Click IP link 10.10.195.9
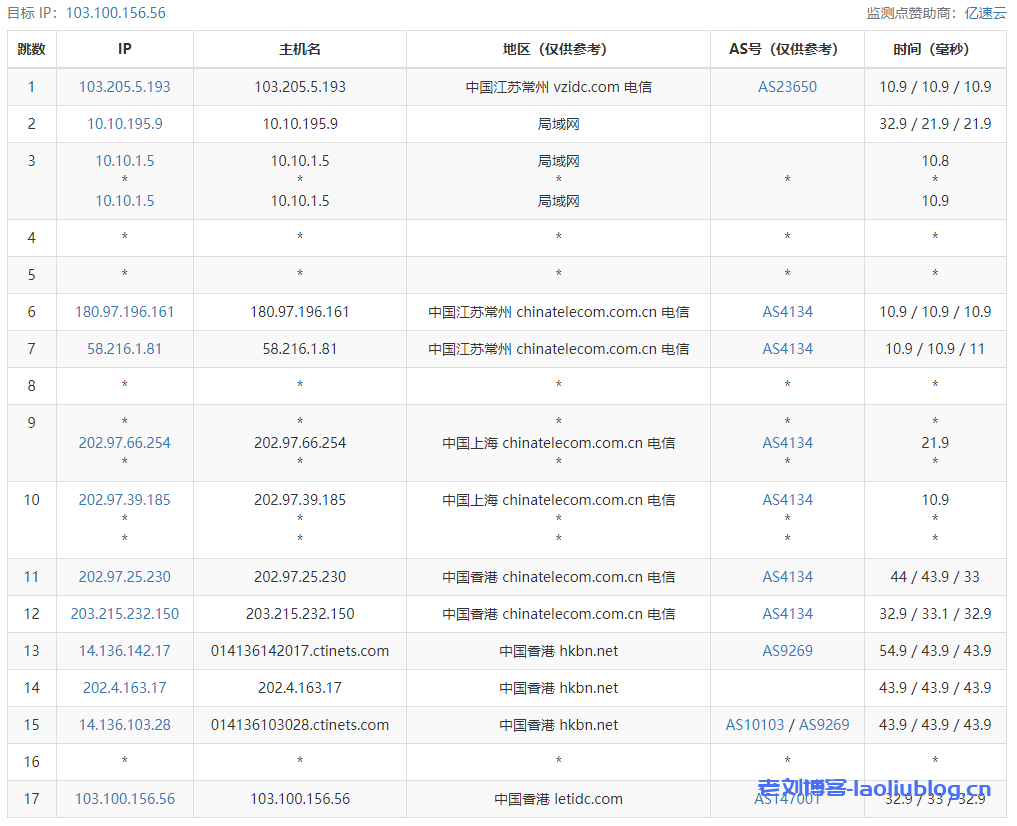 coord(125,124)
